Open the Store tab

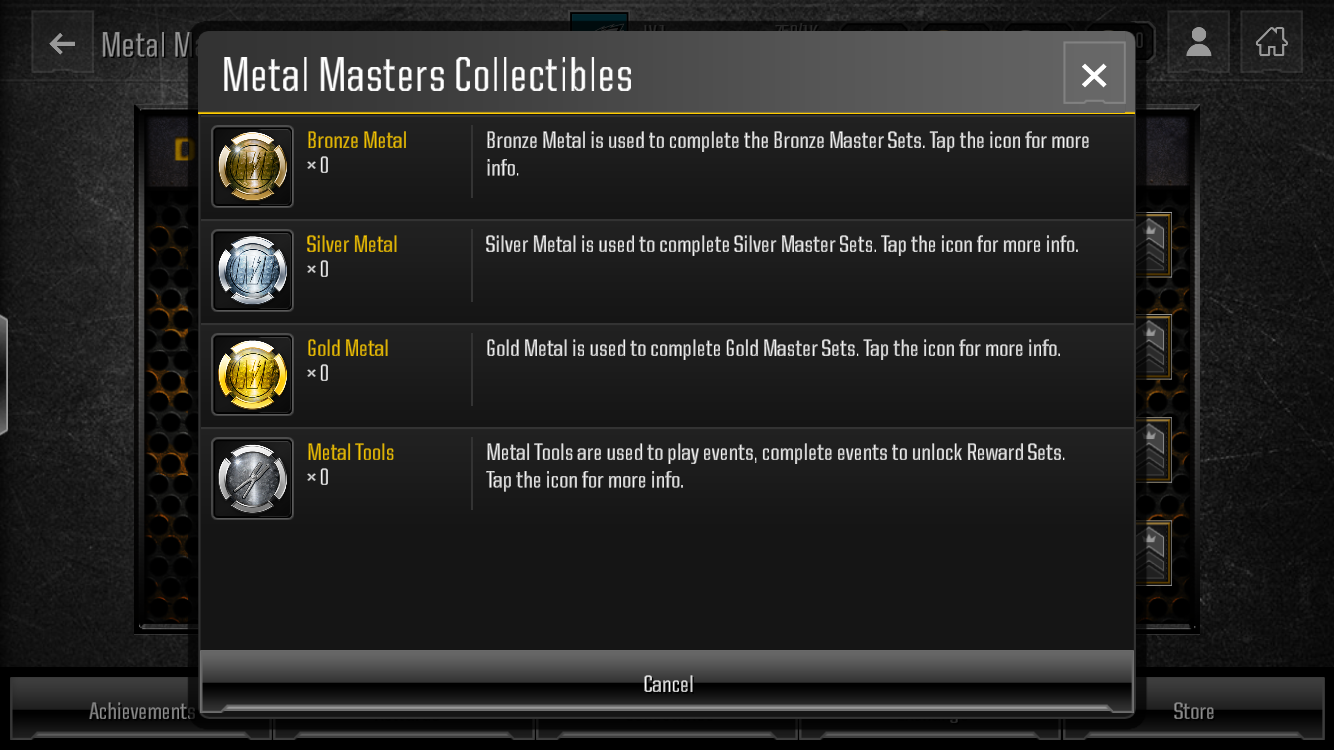pos(1193,711)
